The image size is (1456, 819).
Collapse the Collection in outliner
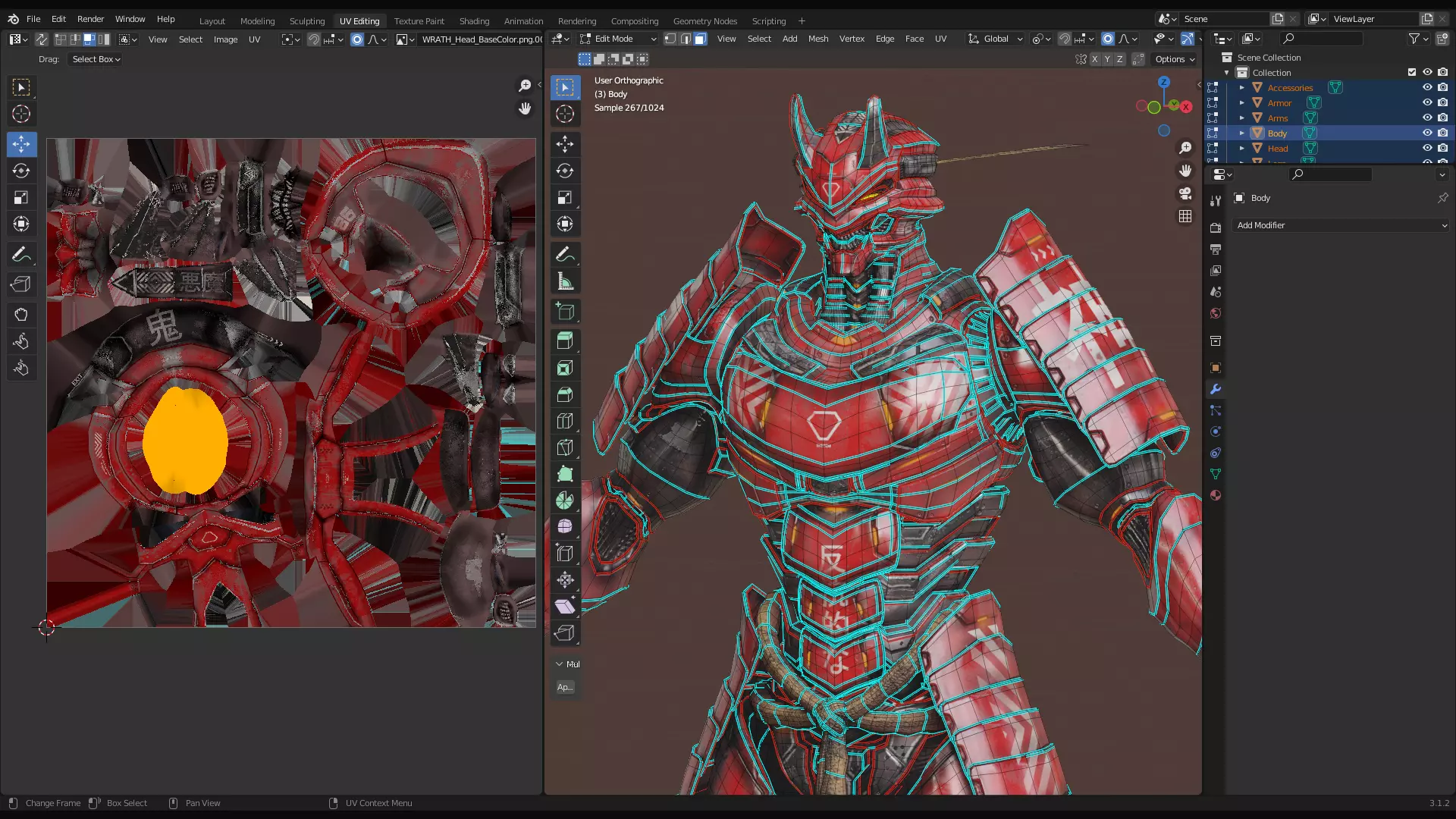click(1227, 72)
